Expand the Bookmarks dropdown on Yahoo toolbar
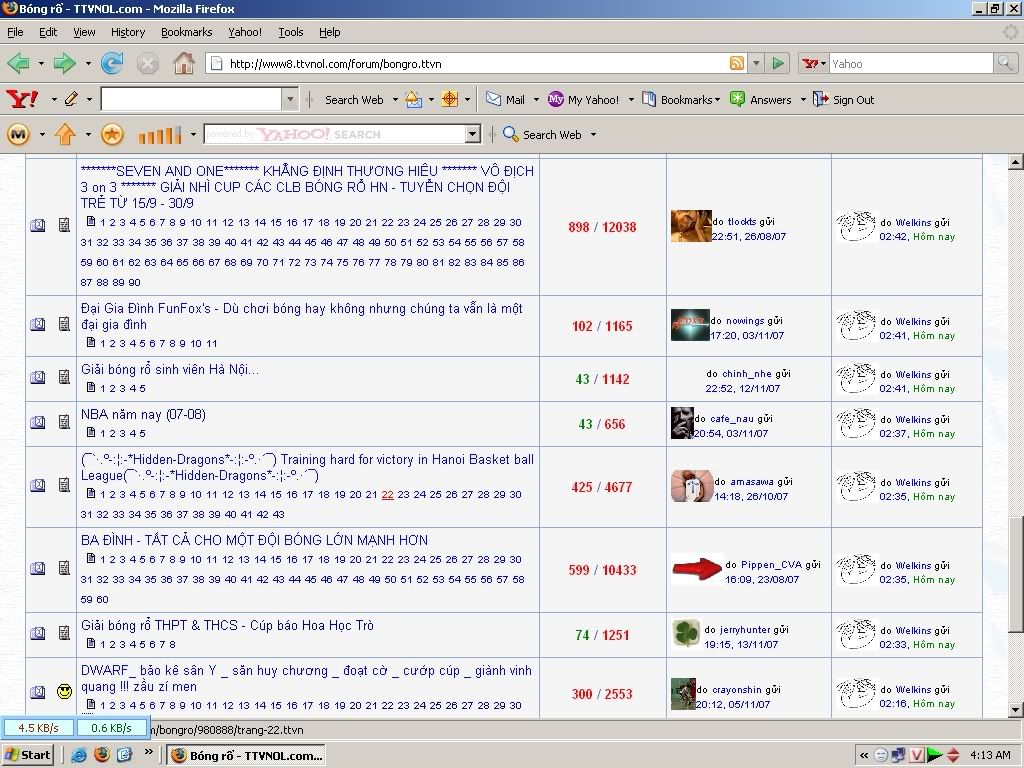 pyautogui.click(x=717, y=100)
